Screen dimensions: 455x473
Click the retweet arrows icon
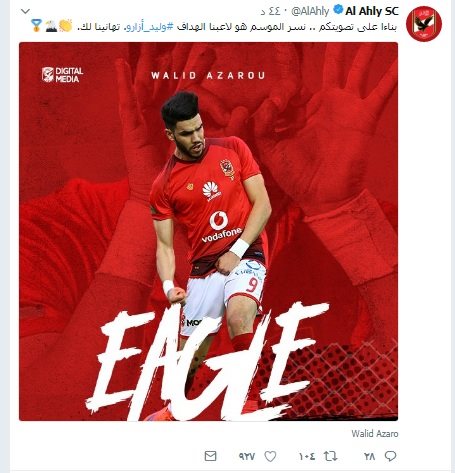331,456
